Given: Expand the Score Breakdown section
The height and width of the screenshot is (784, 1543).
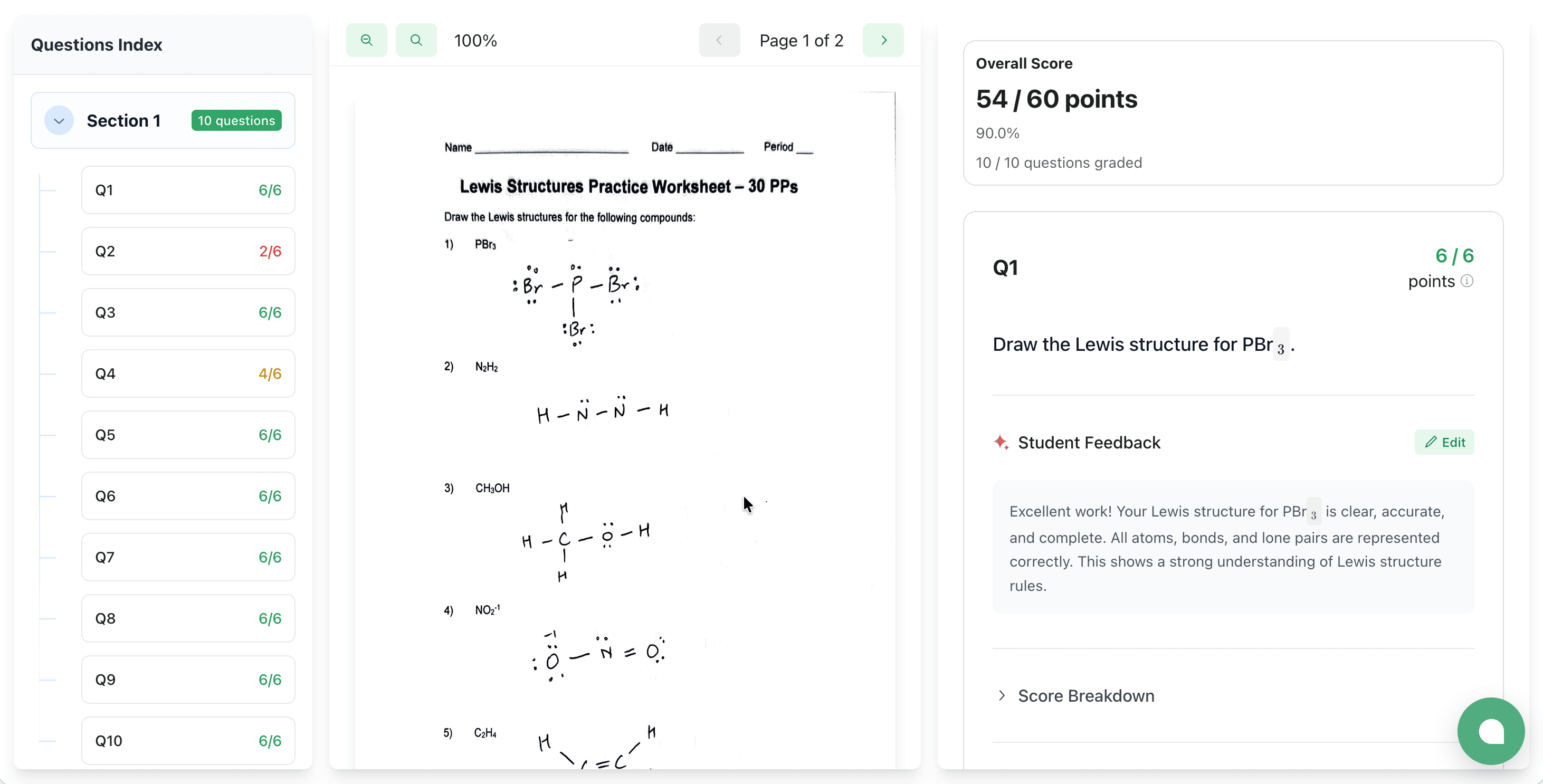Looking at the screenshot, I should click(x=1086, y=695).
